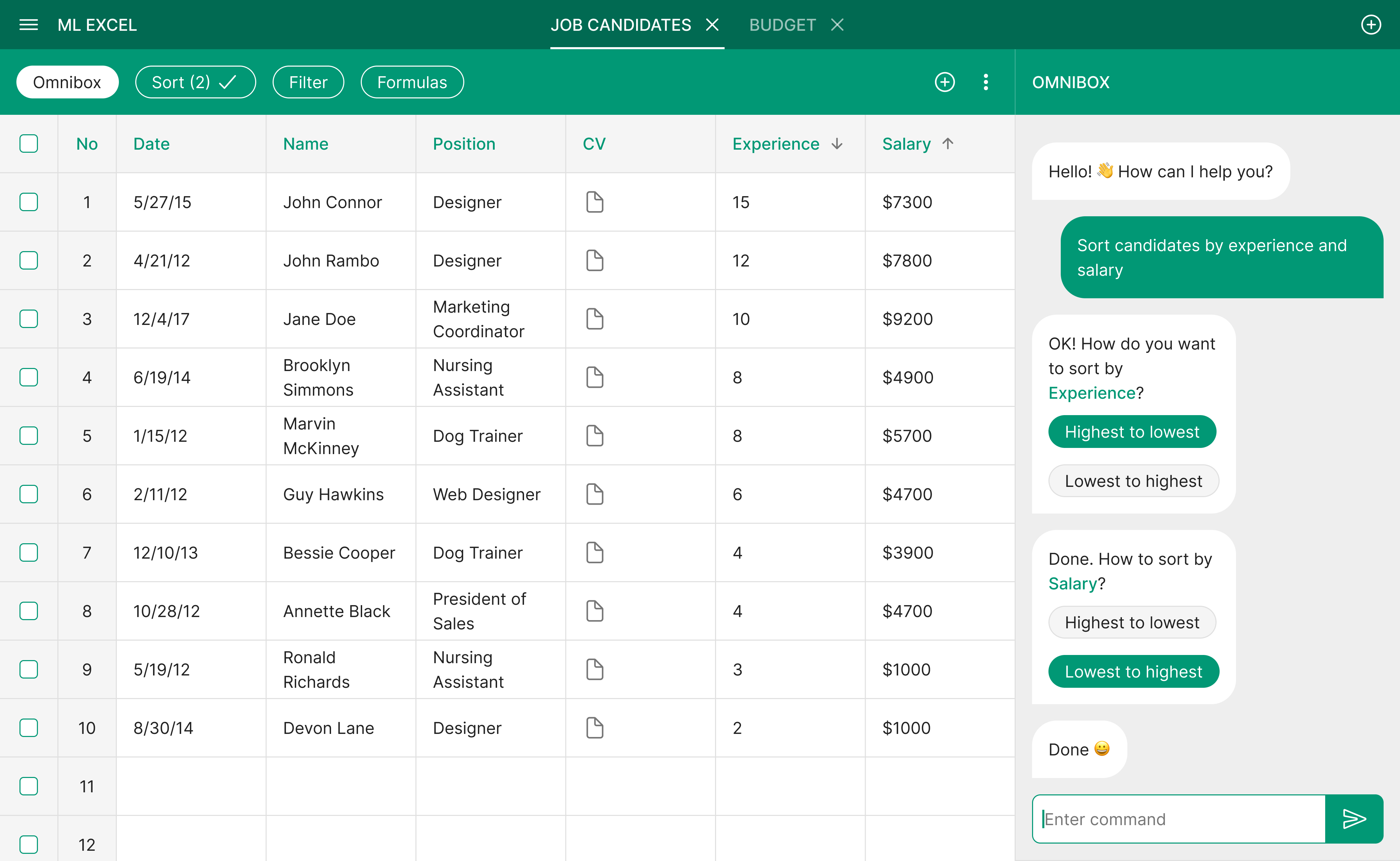Click the Experience descending sort arrow
Screen dimensions: 1400x861
point(837,143)
